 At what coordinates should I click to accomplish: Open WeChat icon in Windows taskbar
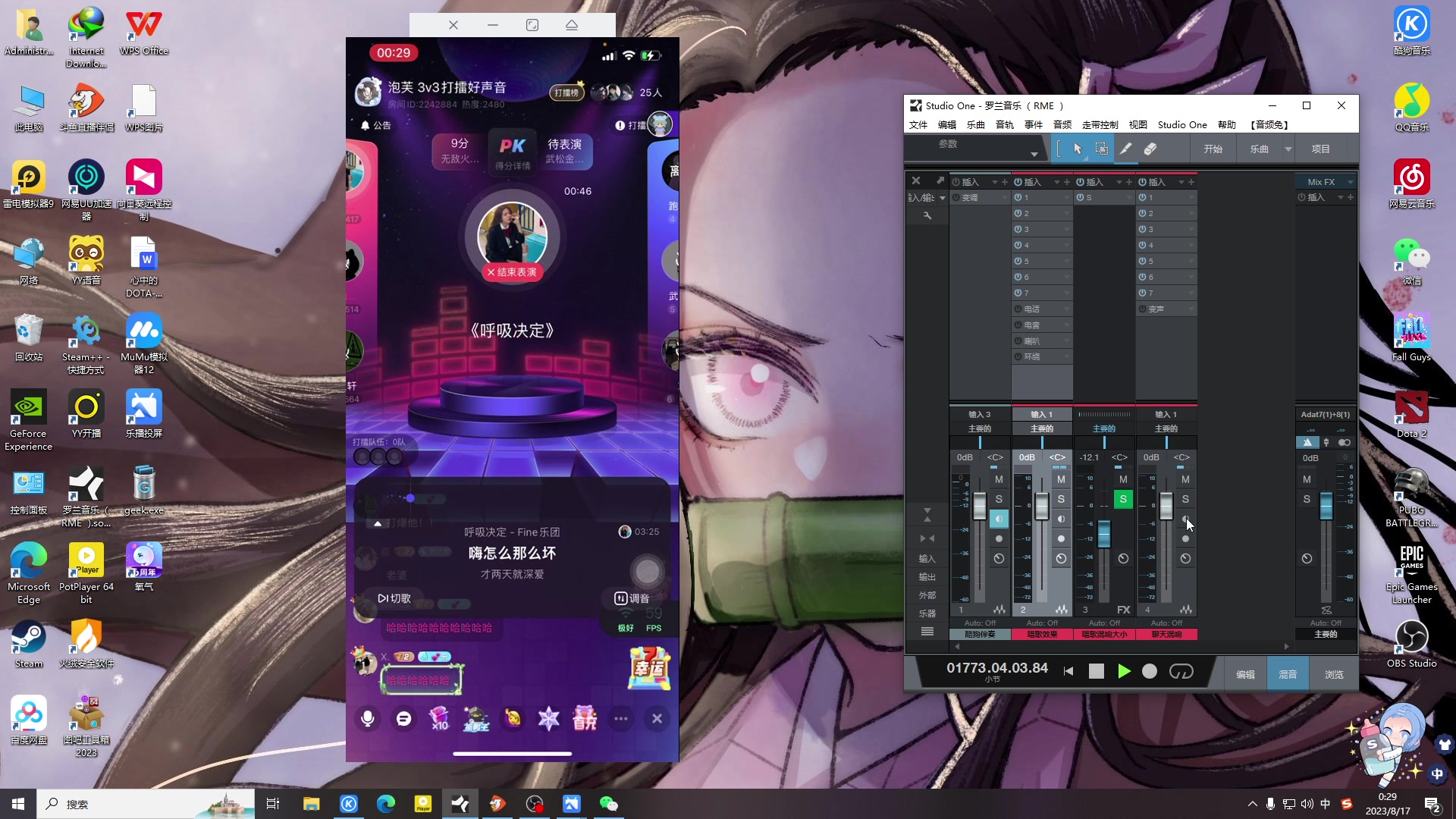[609, 804]
